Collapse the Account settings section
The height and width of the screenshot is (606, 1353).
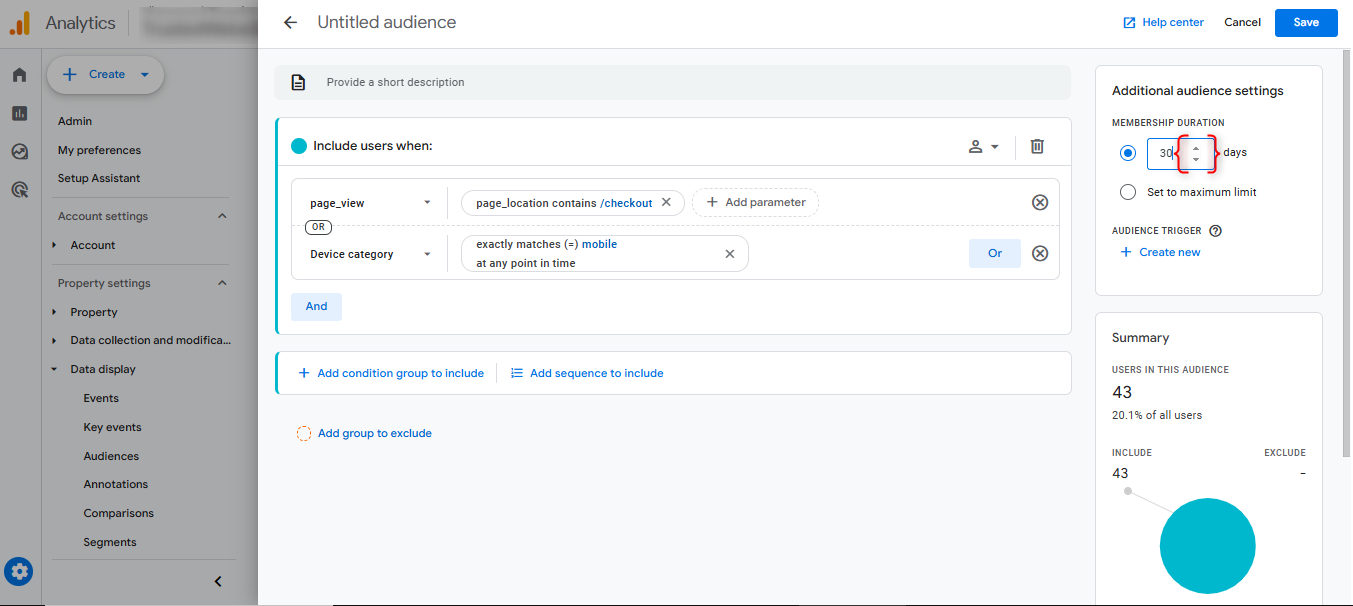tap(222, 216)
